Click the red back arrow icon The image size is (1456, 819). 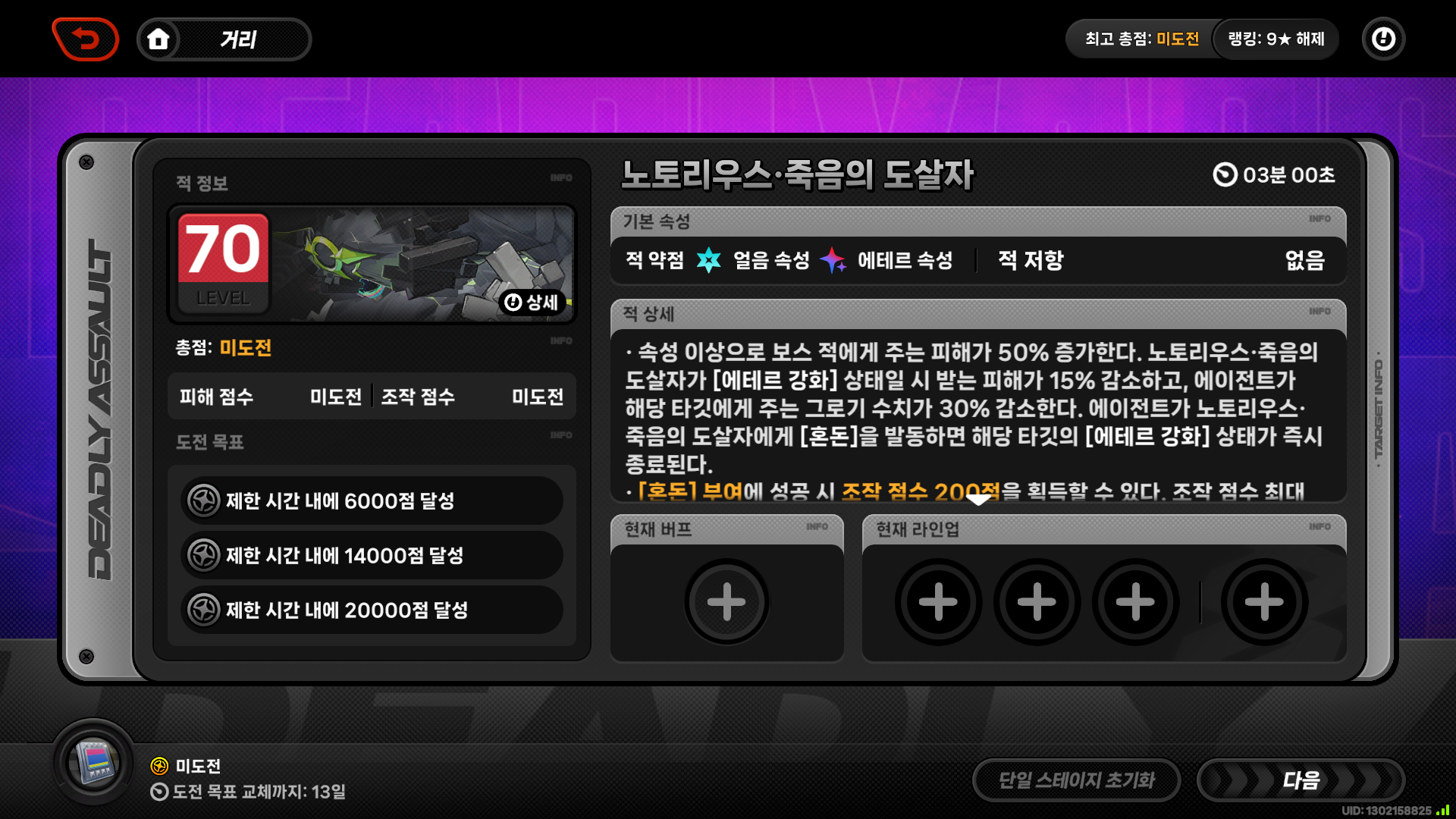[86, 39]
